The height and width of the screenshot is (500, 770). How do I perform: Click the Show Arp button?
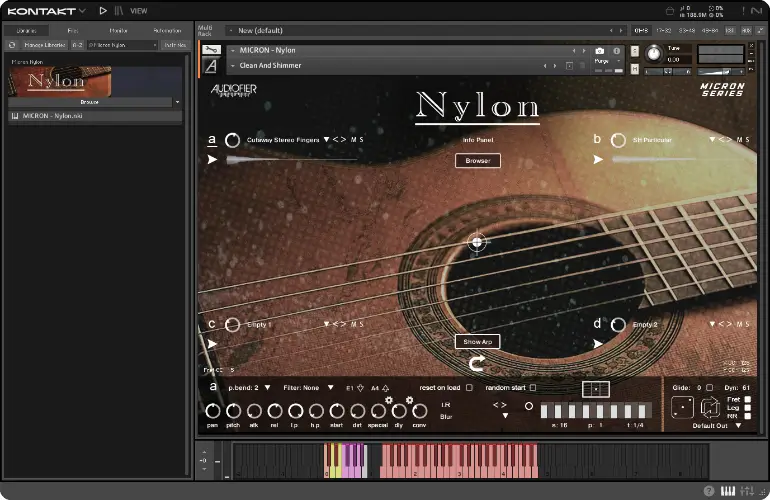(477, 341)
